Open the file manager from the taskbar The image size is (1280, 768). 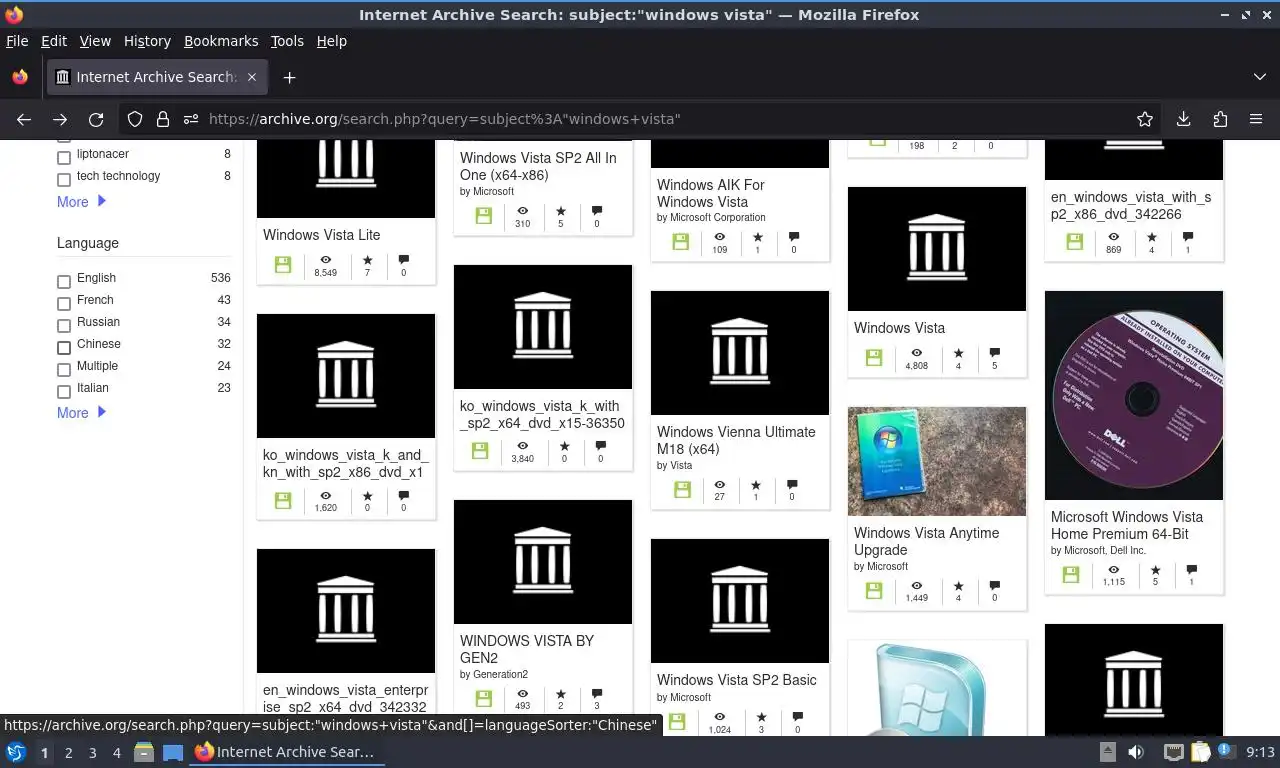coord(143,752)
